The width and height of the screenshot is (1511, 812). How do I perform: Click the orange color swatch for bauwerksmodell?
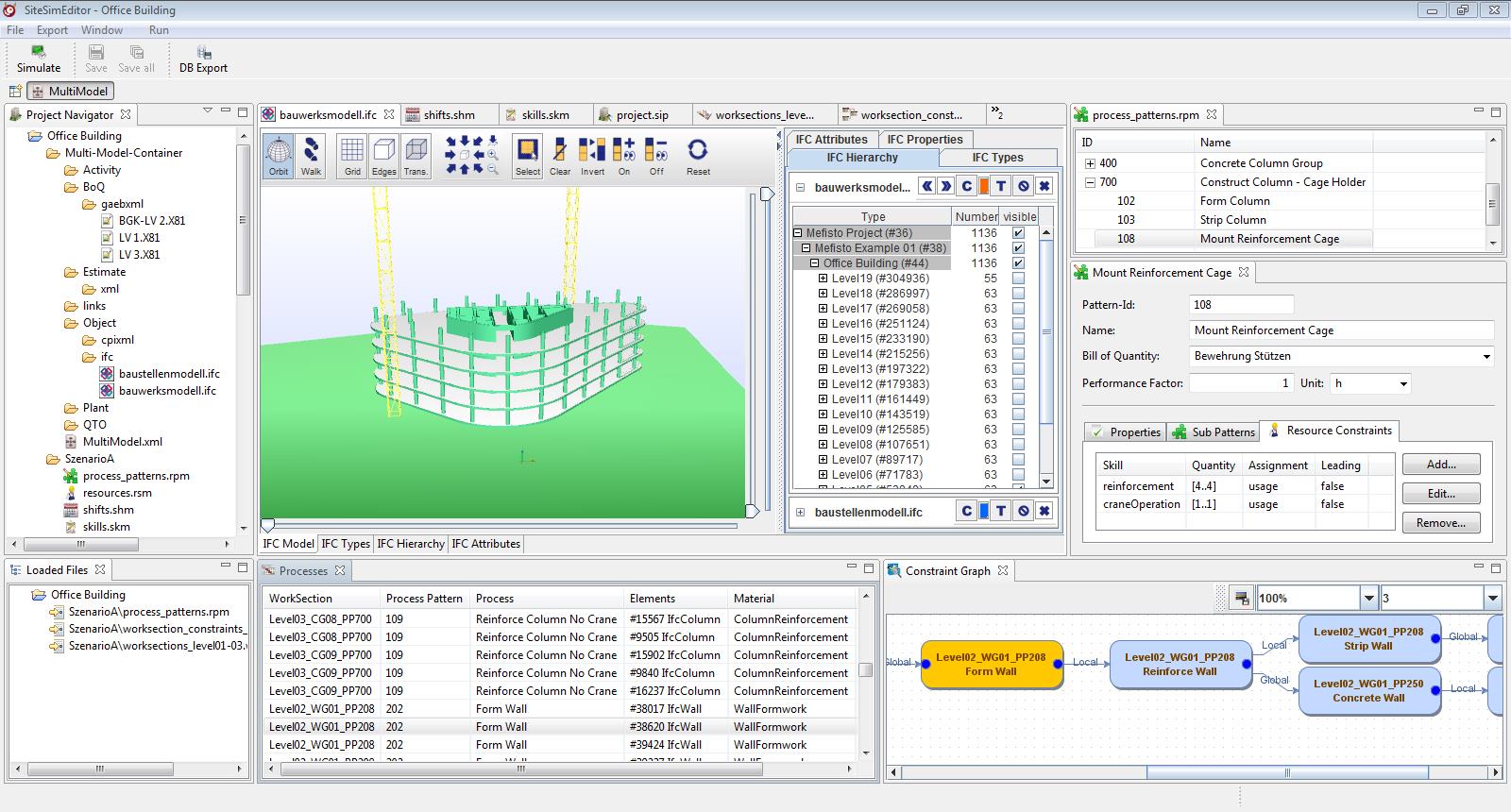point(984,187)
